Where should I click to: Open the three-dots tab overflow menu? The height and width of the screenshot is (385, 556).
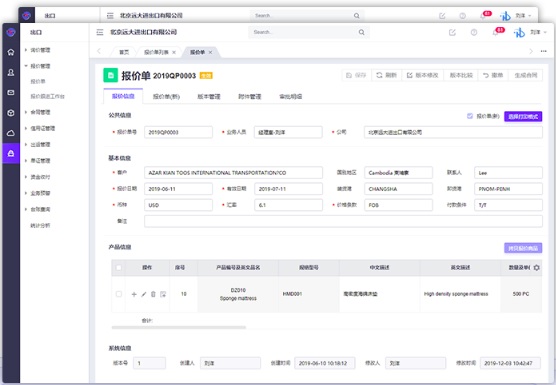point(544,51)
